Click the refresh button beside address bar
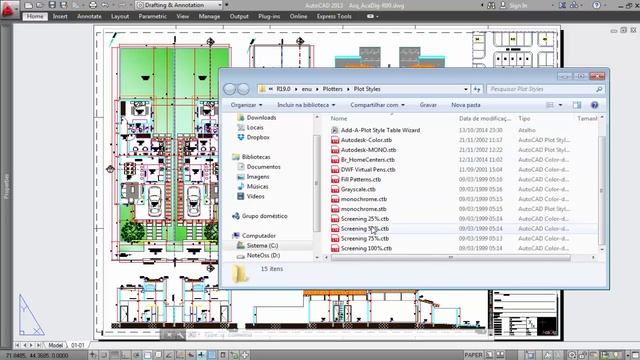The height and width of the screenshot is (360, 640). 477,89
